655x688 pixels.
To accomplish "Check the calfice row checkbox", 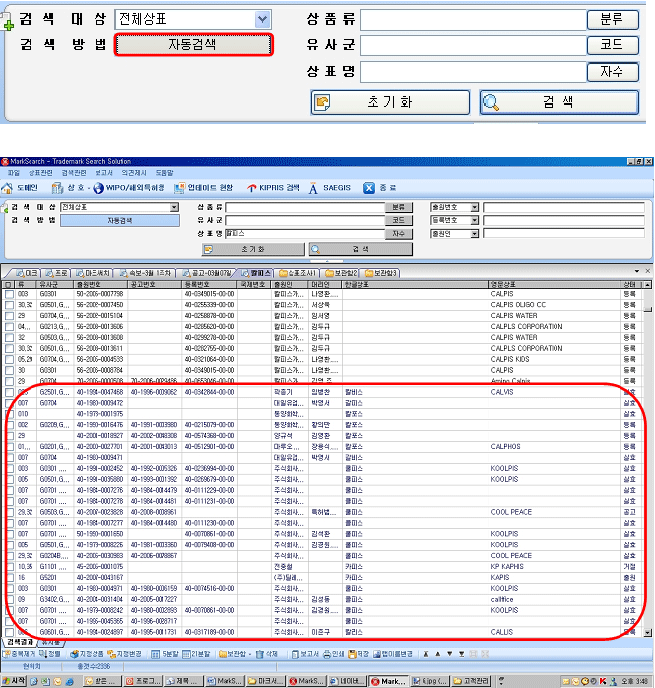I will tap(9, 599).
